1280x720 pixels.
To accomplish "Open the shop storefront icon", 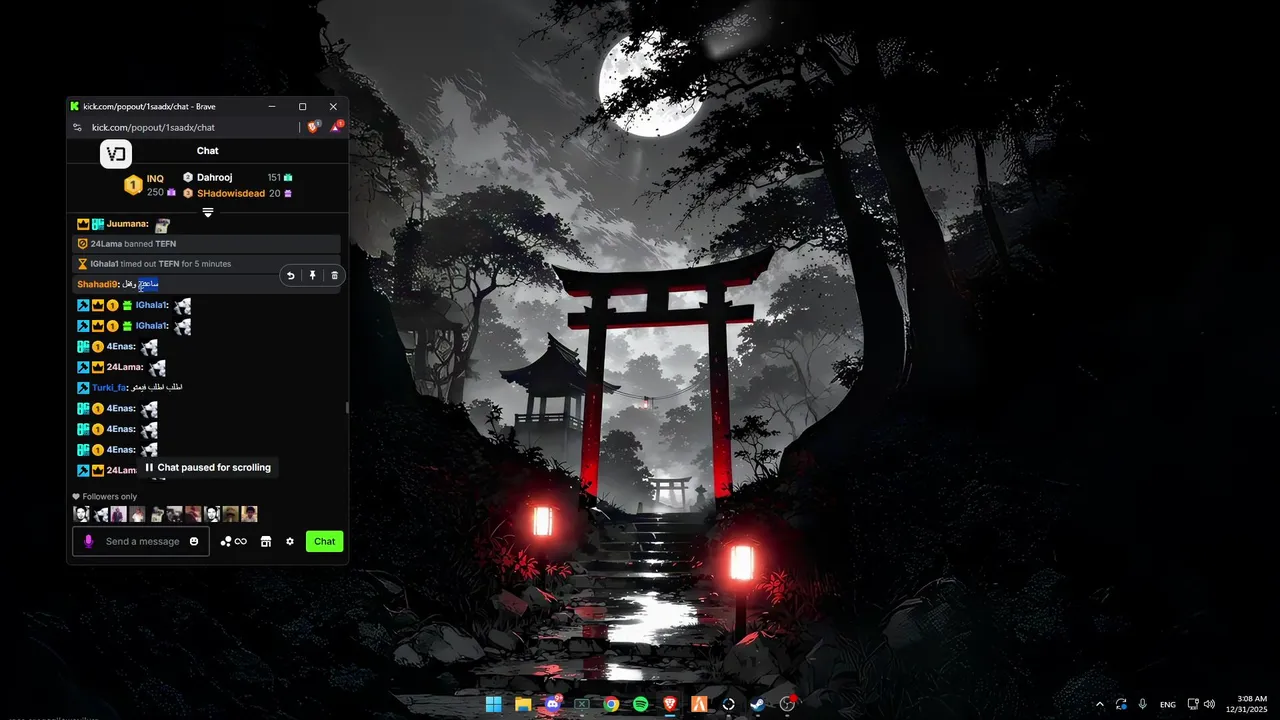I will coord(266,541).
